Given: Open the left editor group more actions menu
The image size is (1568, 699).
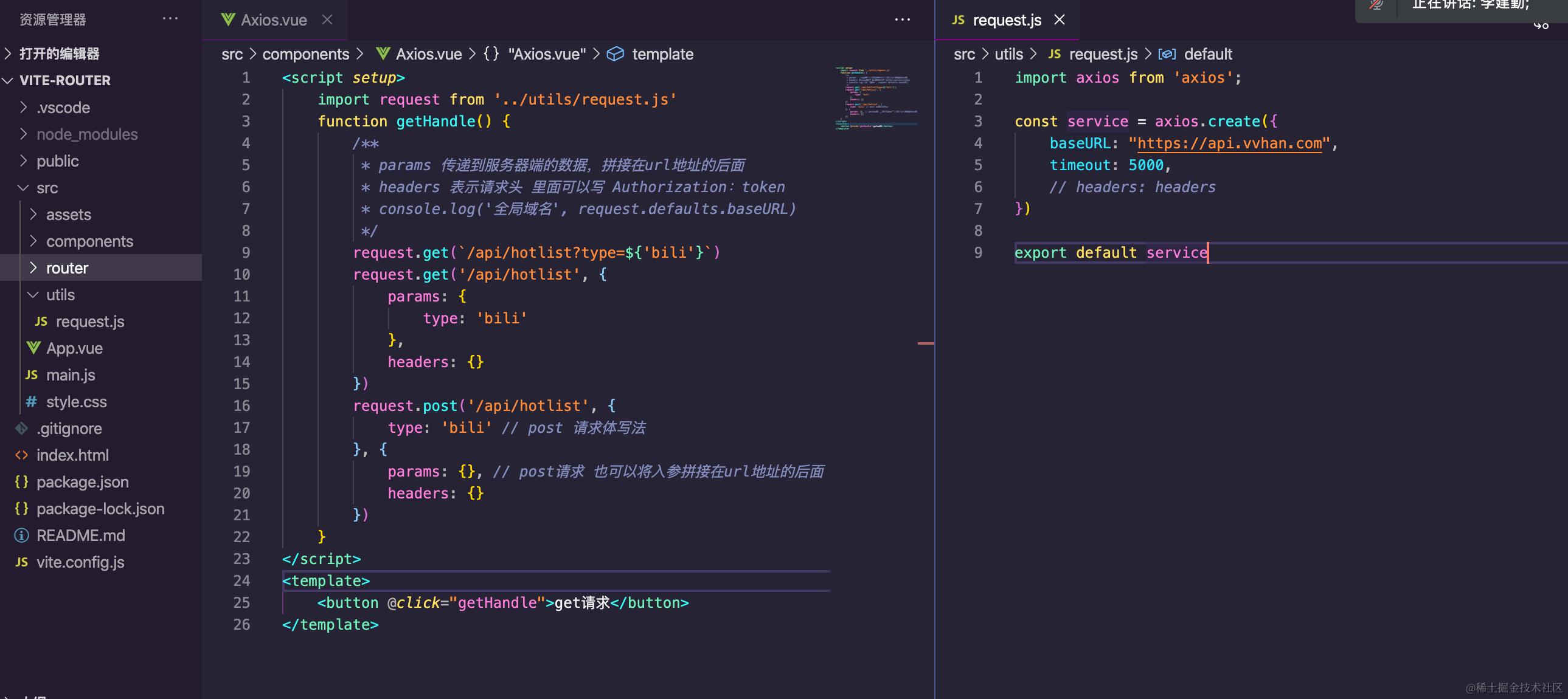Looking at the screenshot, I should pyautogui.click(x=902, y=19).
